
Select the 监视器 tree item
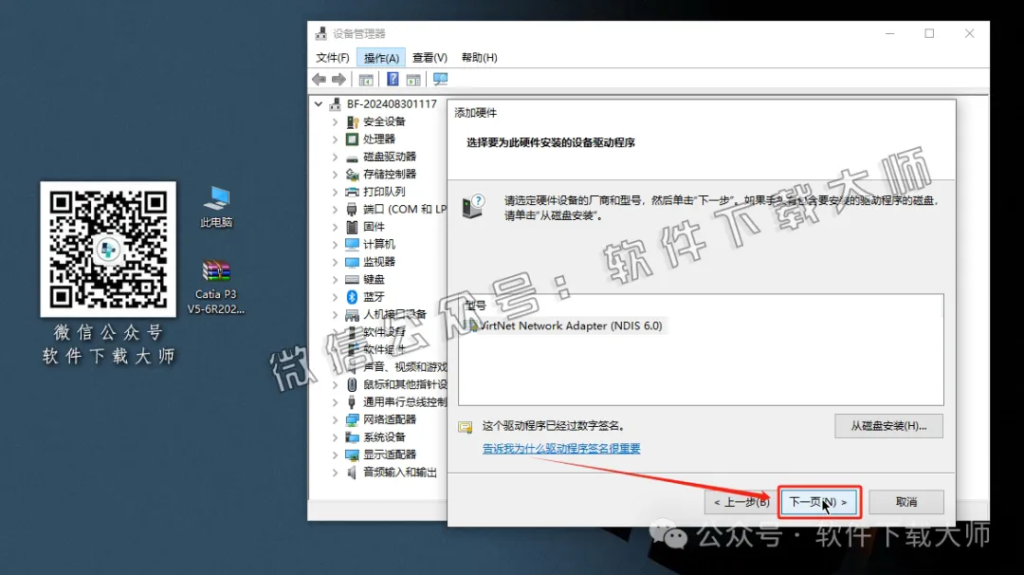click(379, 262)
